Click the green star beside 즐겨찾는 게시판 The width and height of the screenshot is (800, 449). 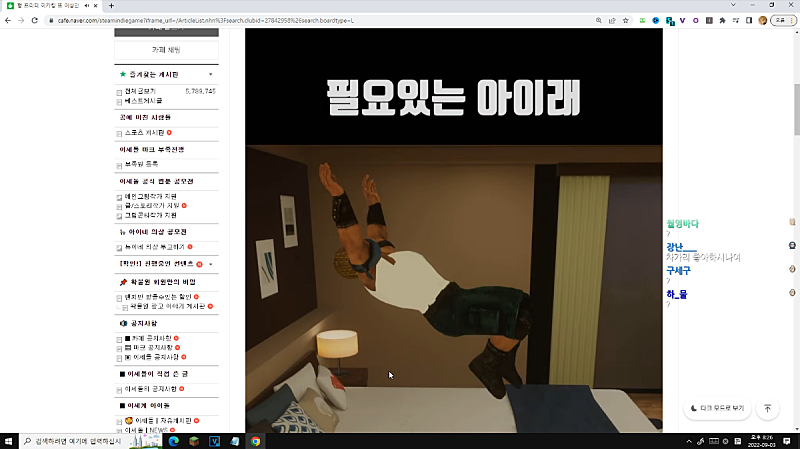pos(122,74)
